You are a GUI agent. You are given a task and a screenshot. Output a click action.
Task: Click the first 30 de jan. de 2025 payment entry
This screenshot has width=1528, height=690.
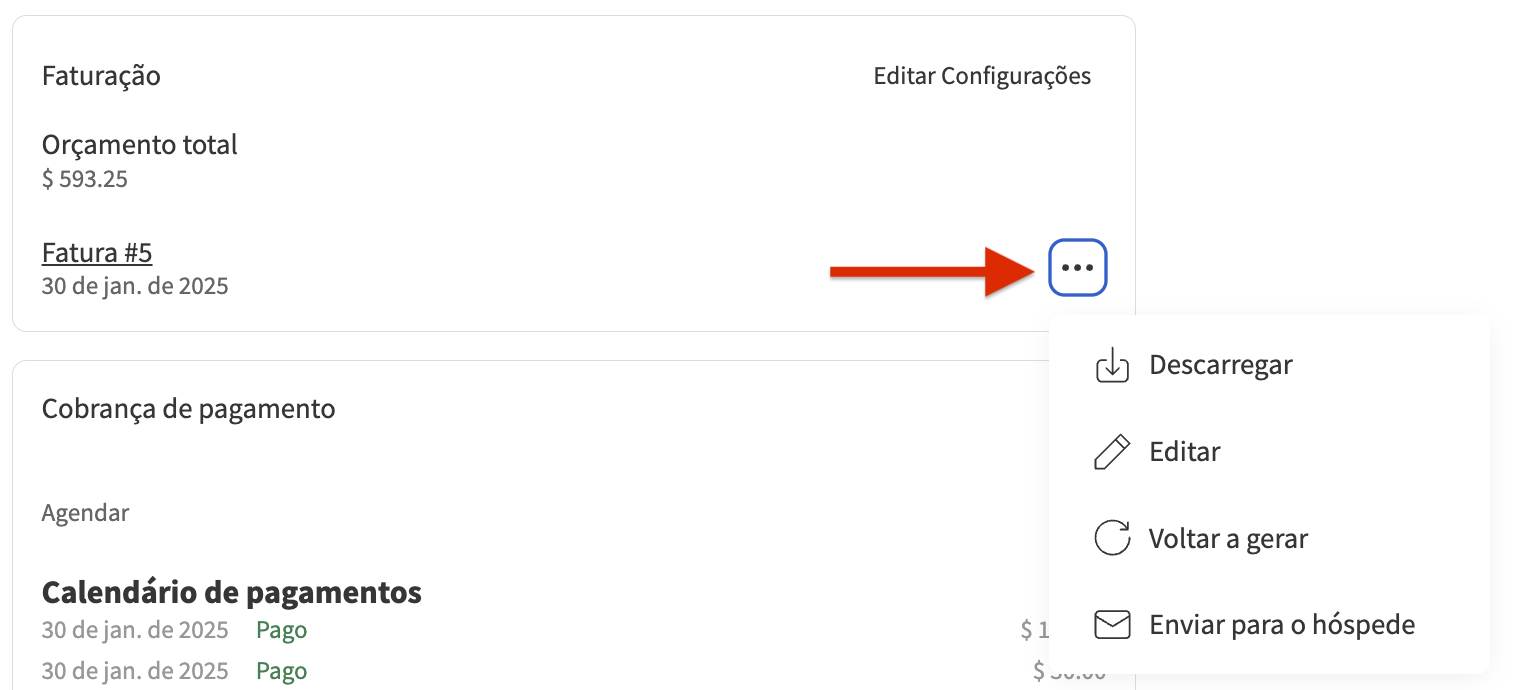click(134, 629)
